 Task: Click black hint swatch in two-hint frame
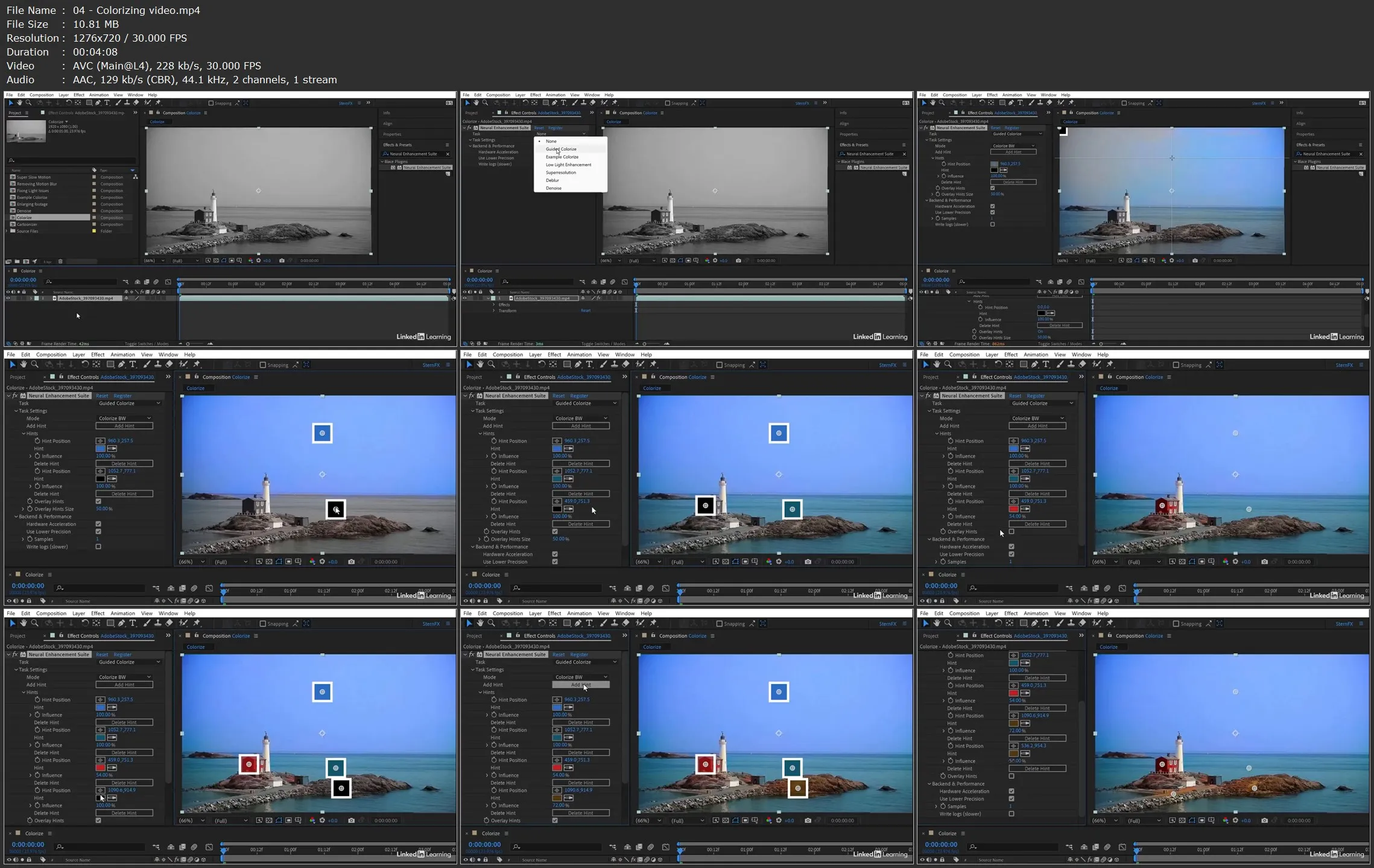101,479
